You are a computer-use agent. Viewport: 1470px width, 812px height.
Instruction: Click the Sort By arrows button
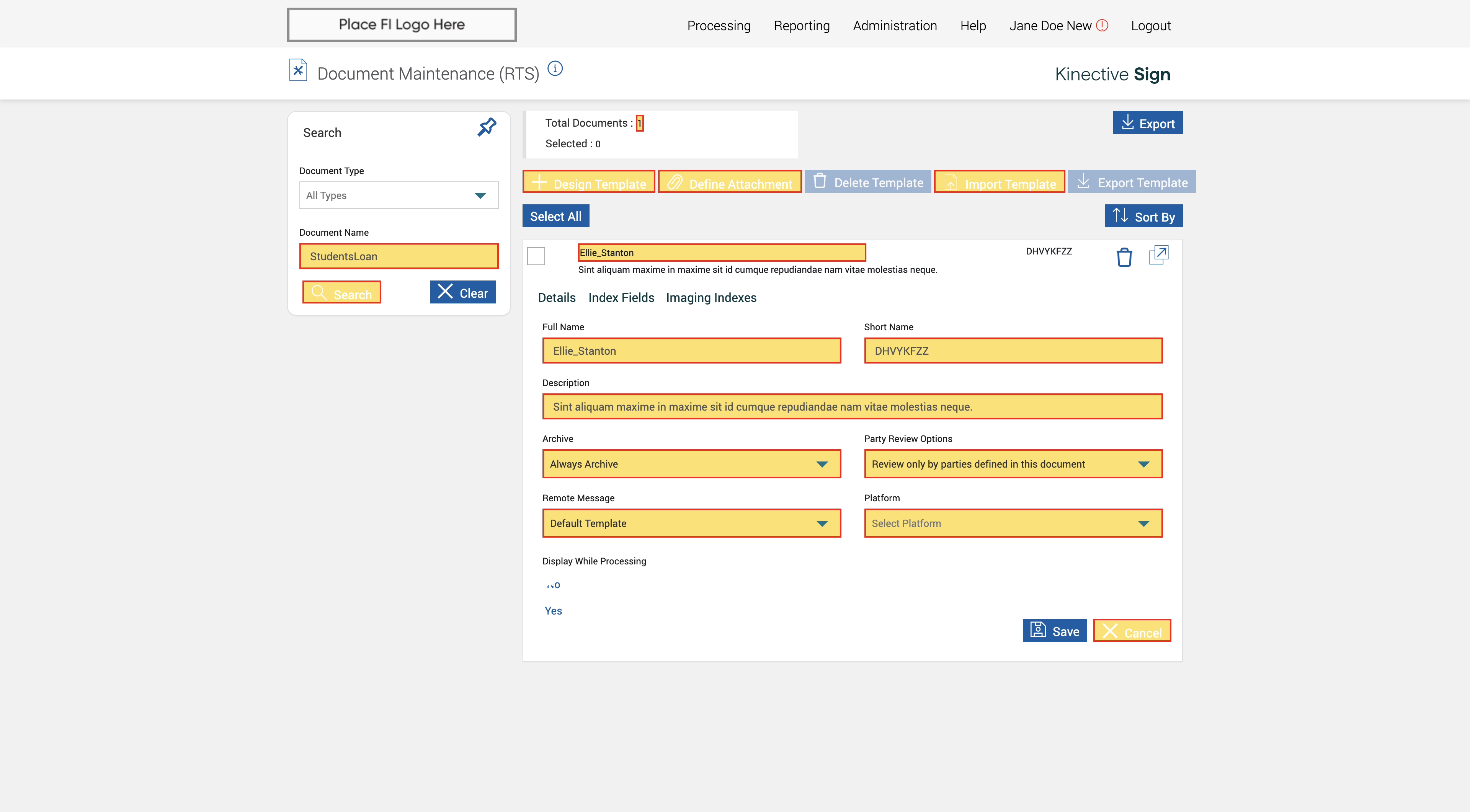pos(1143,216)
